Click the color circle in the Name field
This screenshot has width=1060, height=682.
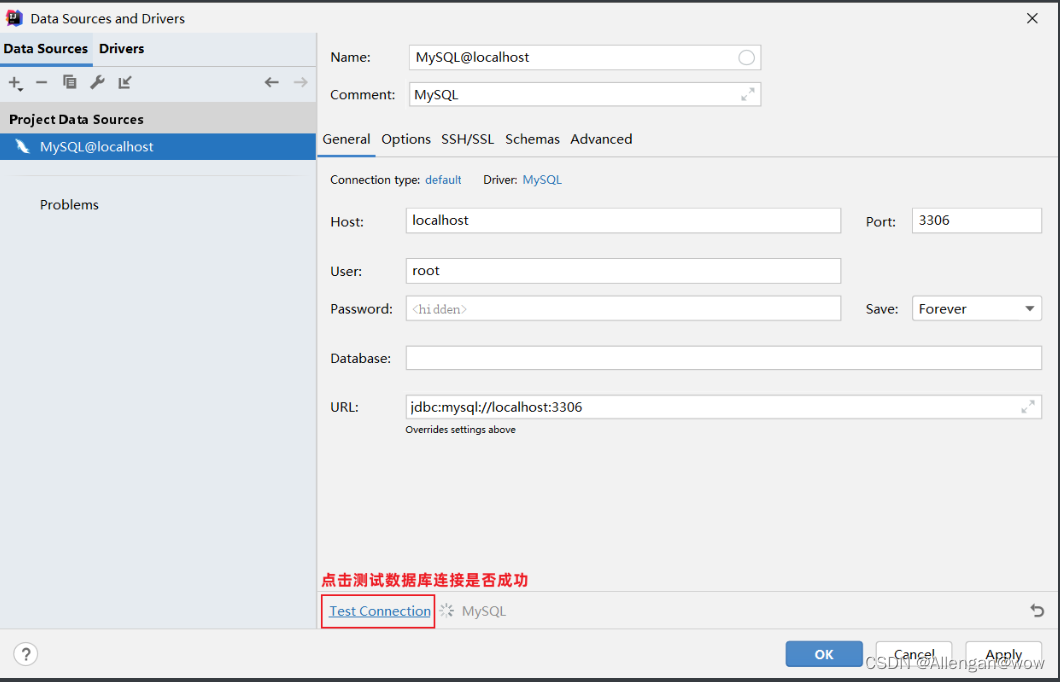(746, 57)
